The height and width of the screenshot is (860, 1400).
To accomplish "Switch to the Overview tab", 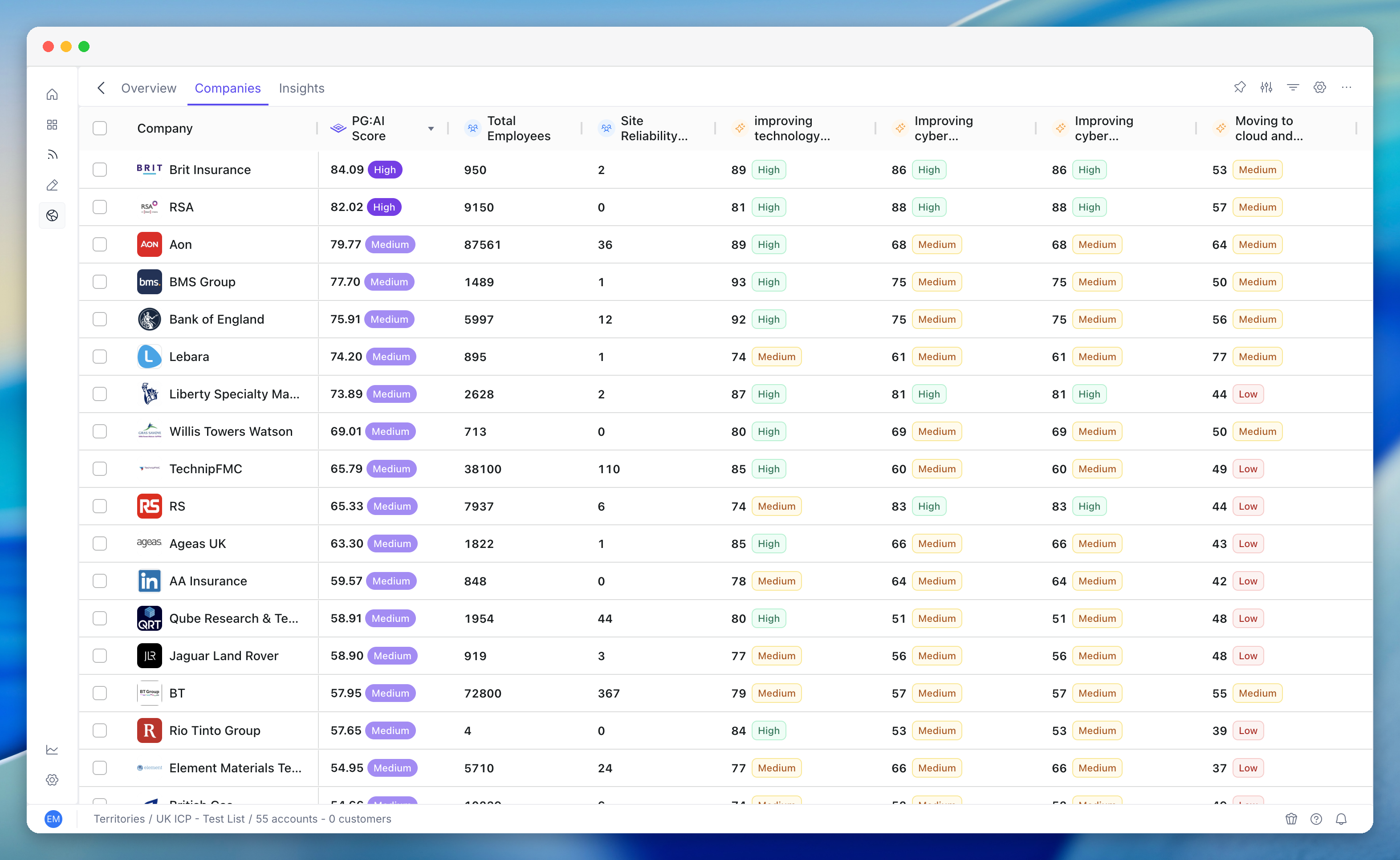I will coord(148,88).
